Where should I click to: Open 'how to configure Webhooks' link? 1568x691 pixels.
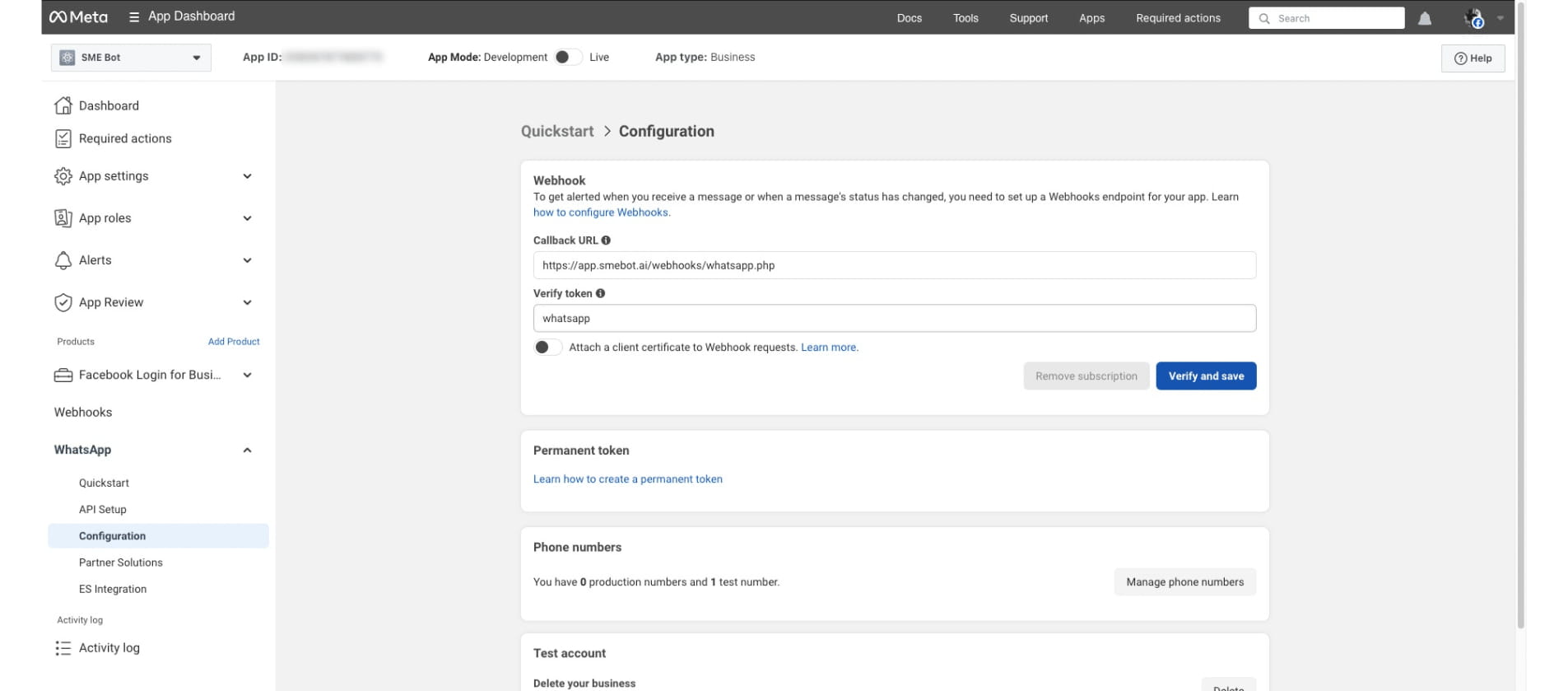point(602,212)
